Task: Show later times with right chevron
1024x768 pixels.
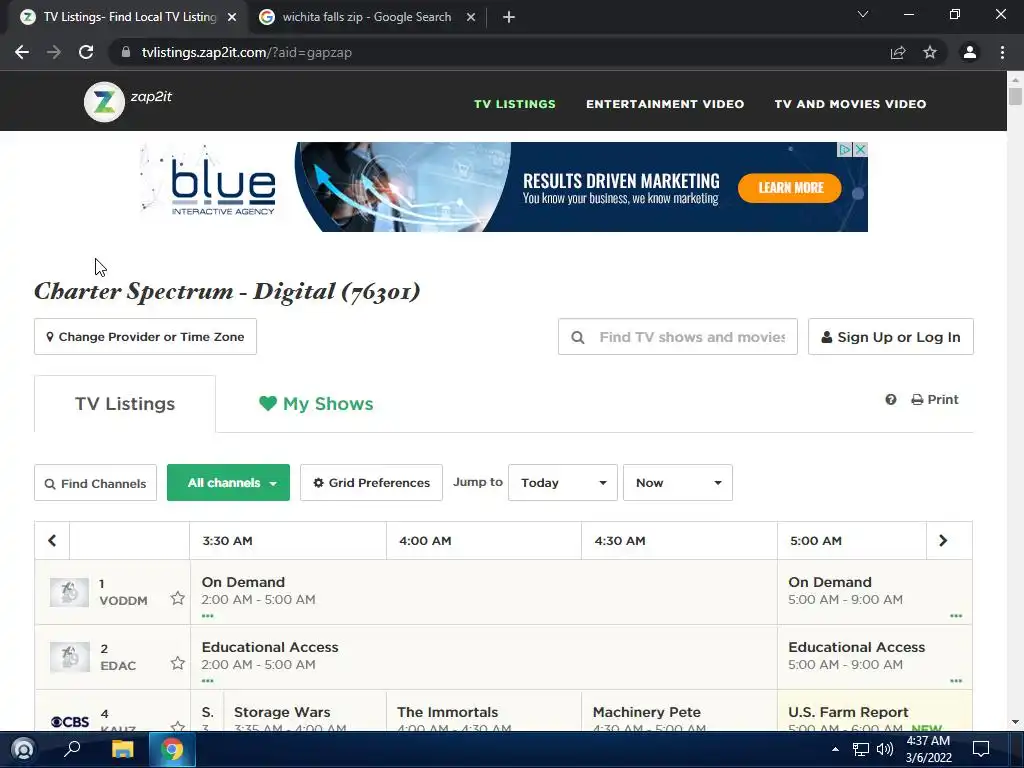Action: pyautogui.click(x=943, y=541)
